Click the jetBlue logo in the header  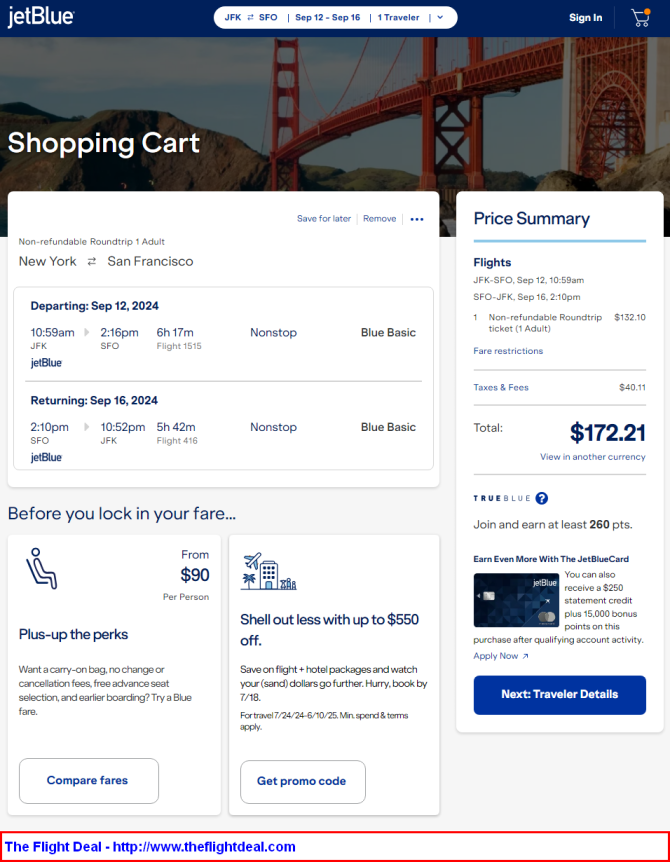pyautogui.click(x=41, y=18)
